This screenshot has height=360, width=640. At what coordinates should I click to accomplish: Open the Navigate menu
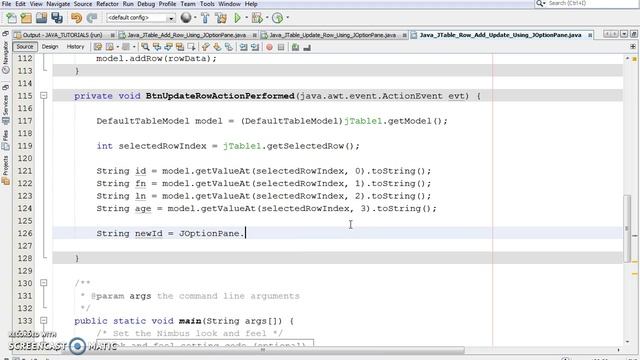click(x=58, y=4)
